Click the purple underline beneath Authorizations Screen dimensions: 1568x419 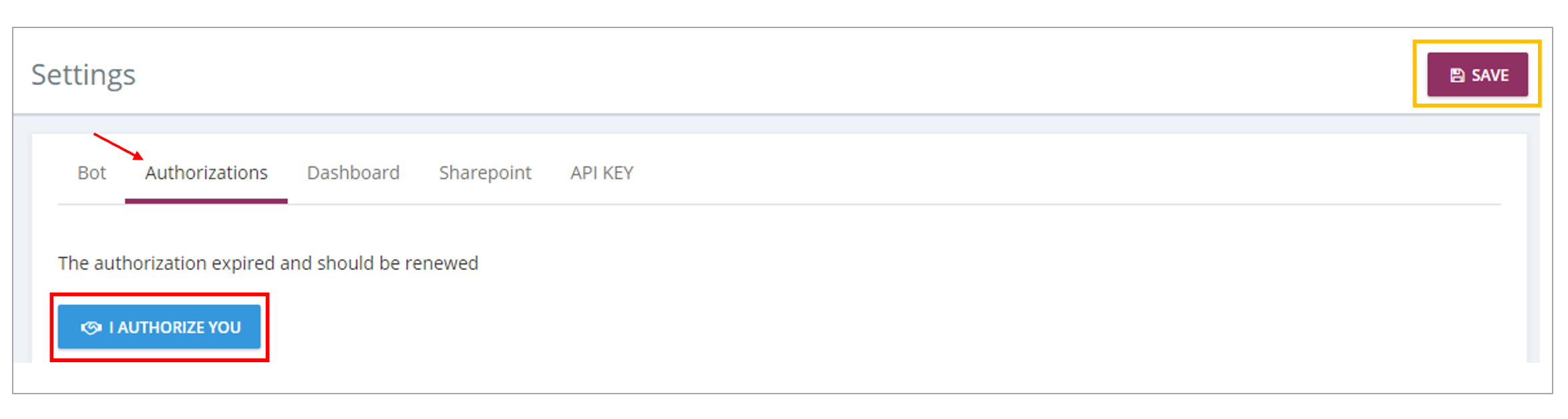(206, 201)
